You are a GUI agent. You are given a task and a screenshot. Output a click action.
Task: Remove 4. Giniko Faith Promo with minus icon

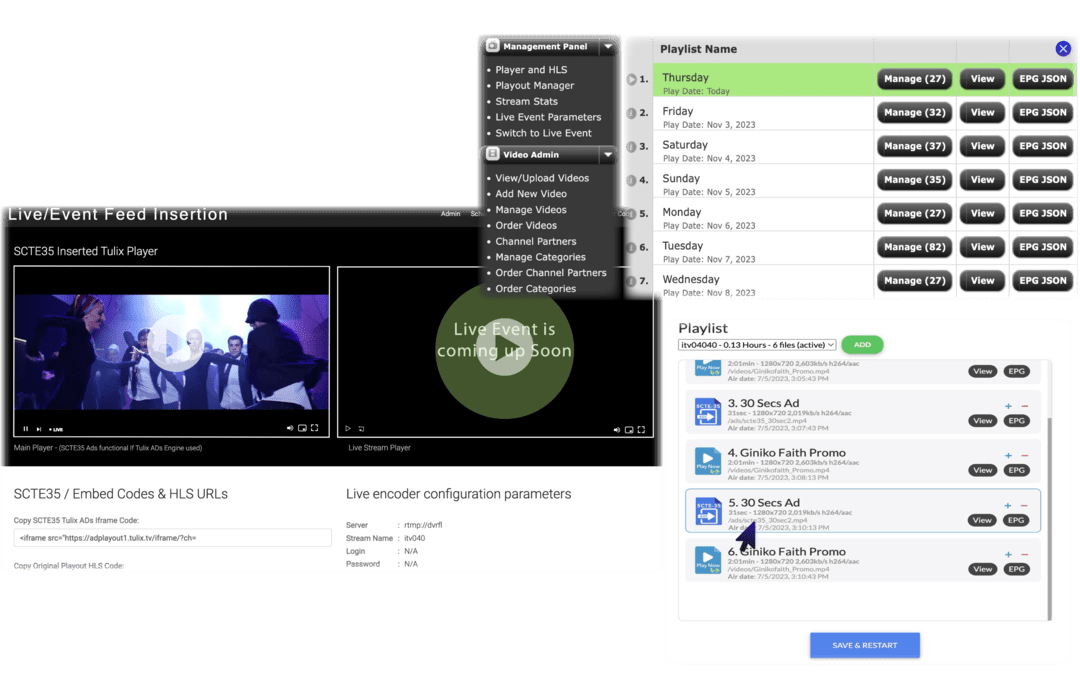tap(1024, 456)
